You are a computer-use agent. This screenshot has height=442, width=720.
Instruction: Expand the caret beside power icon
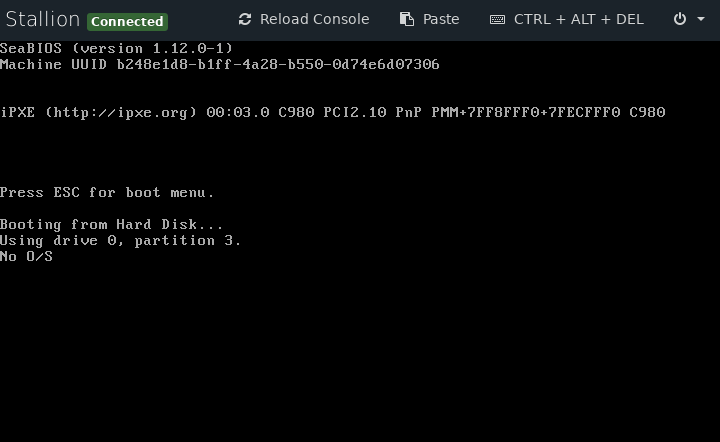point(701,19)
